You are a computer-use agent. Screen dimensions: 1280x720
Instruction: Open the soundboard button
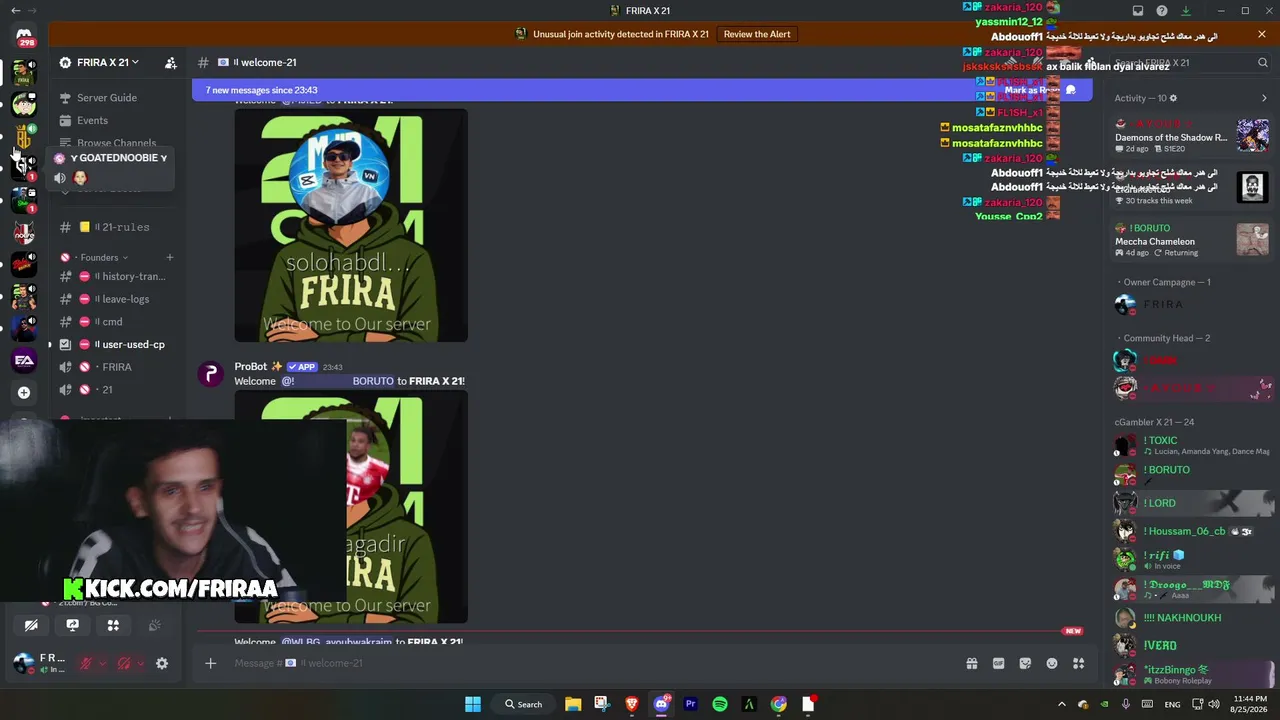(154, 625)
